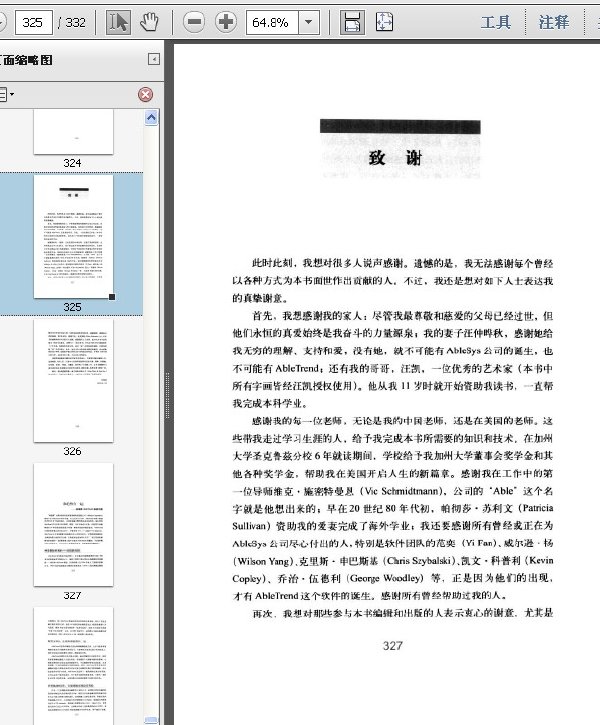The width and height of the screenshot is (600, 725).
Task: Click the name Patricia in the paragraph
Action: pos(538,508)
